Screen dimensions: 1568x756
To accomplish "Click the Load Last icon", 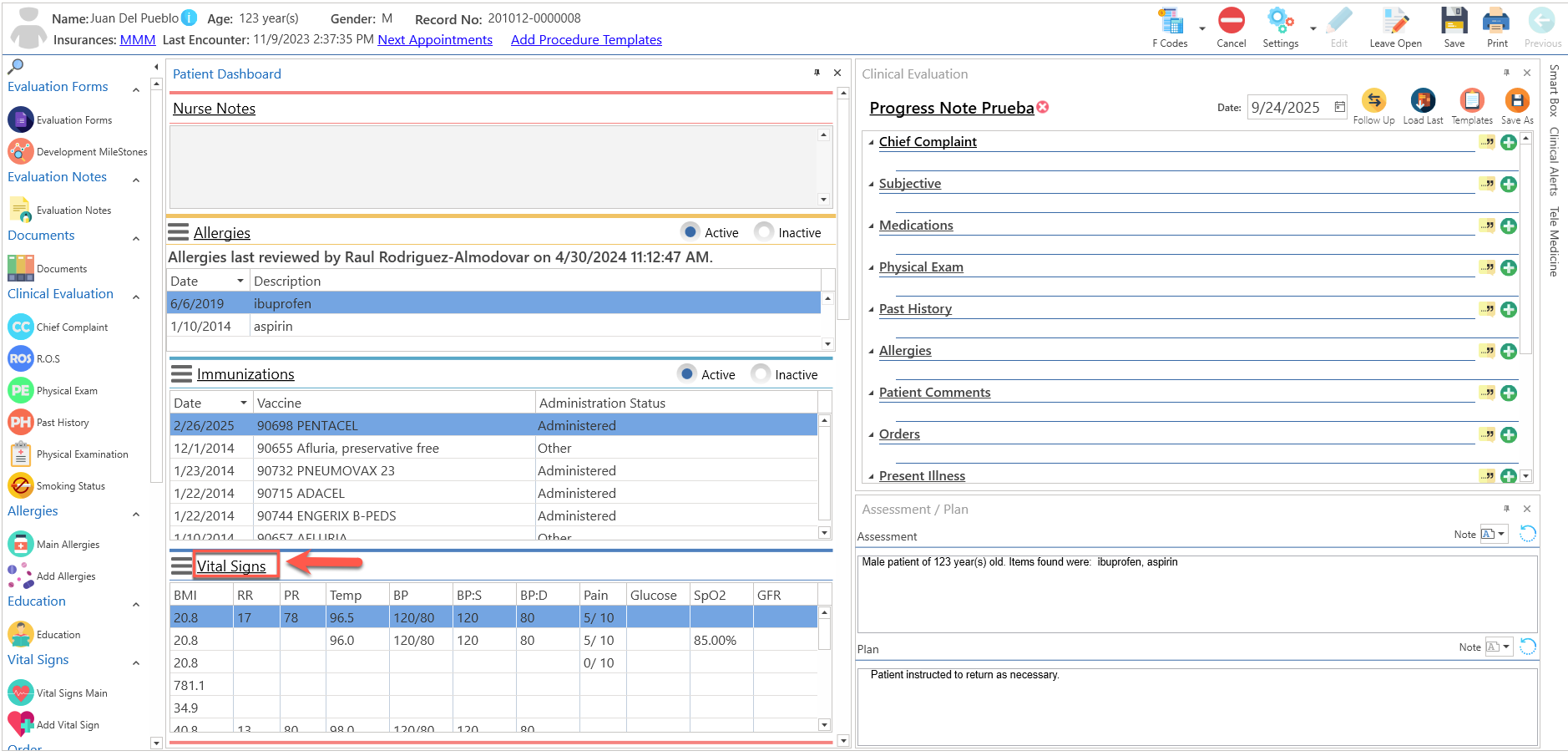I will [x=1423, y=101].
